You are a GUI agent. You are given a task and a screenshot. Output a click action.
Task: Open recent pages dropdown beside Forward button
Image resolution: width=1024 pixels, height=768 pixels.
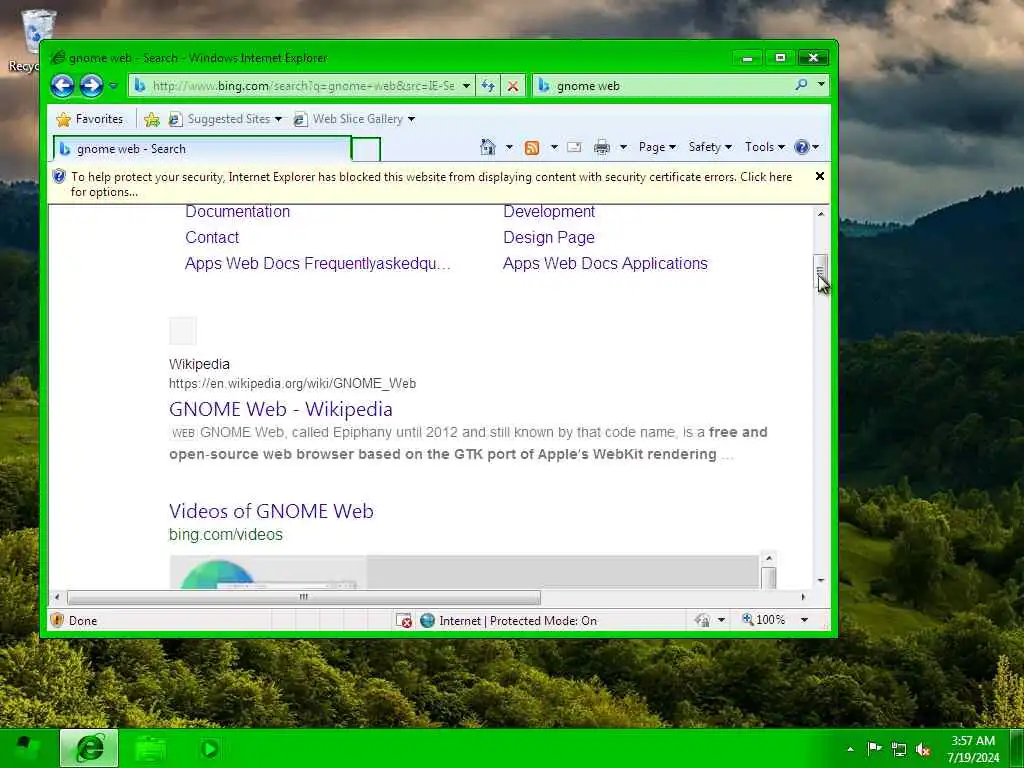tap(113, 86)
